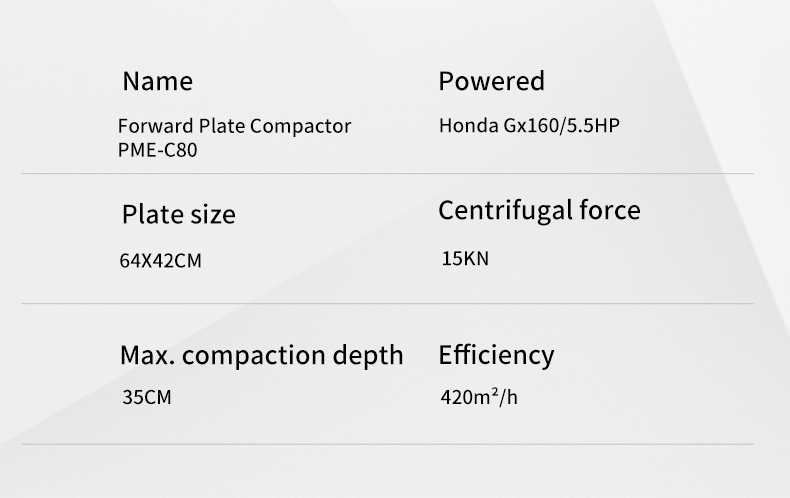Image resolution: width=790 pixels, height=498 pixels.
Task: Click the word depth in compaction heading
Action: pyautogui.click(x=368, y=355)
